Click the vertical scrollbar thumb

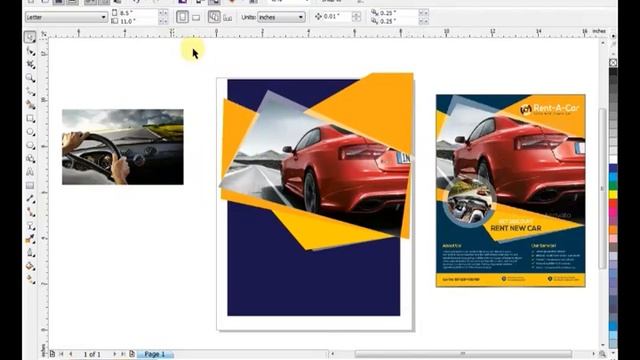(x=602, y=189)
